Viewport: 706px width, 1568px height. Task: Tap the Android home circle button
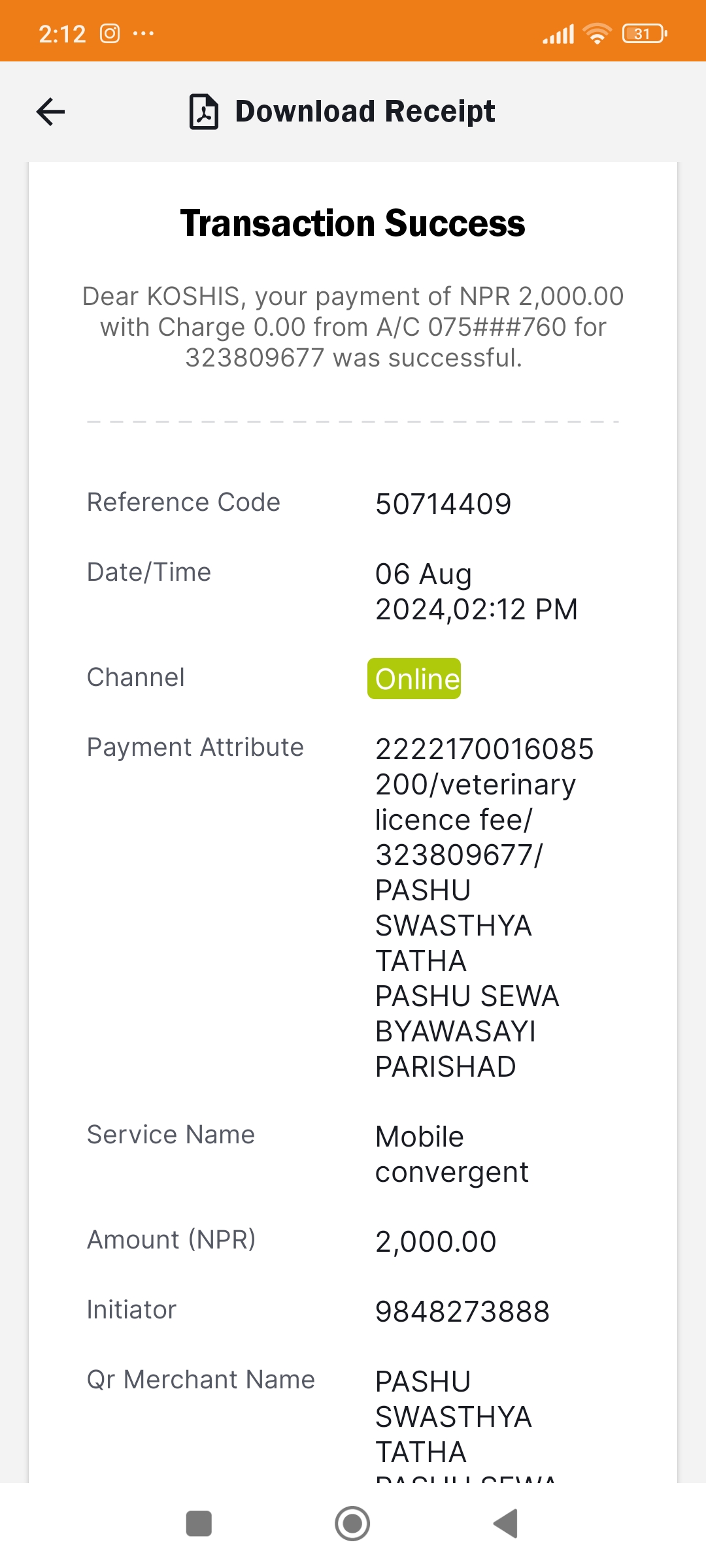[x=352, y=1524]
